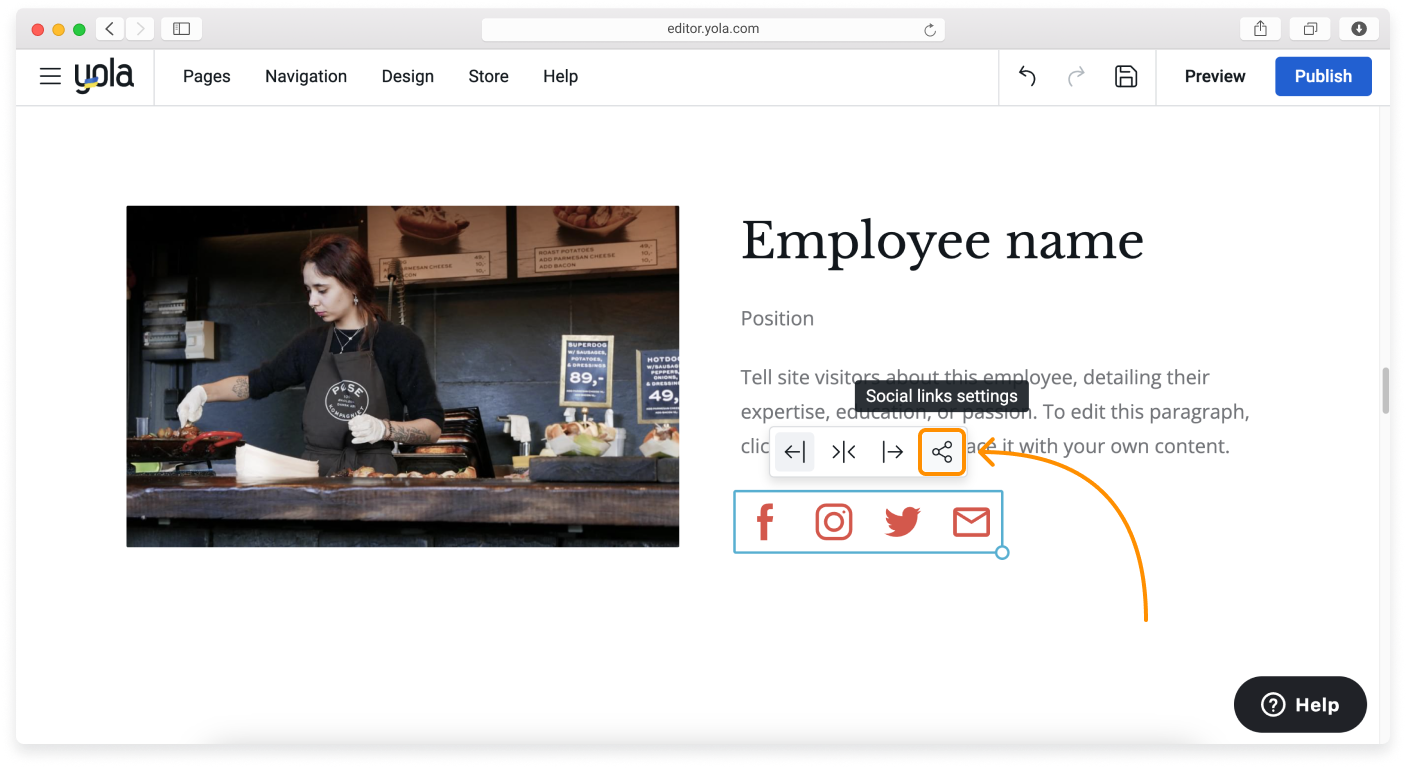Align social icons to the right
The width and height of the screenshot is (1406, 768).
tap(892, 452)
